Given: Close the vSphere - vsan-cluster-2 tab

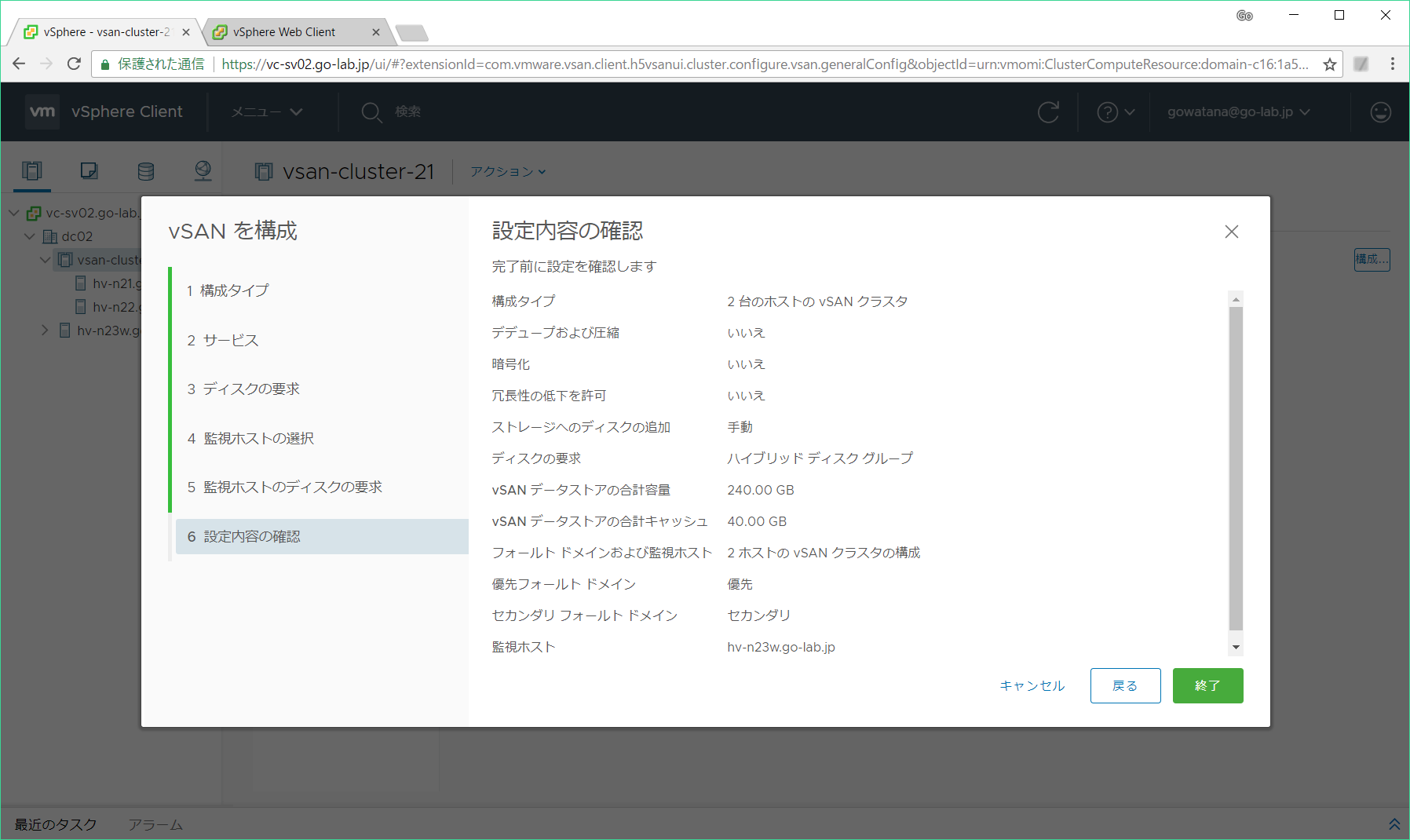Looking at the screenshot, I should click(186, 32).
